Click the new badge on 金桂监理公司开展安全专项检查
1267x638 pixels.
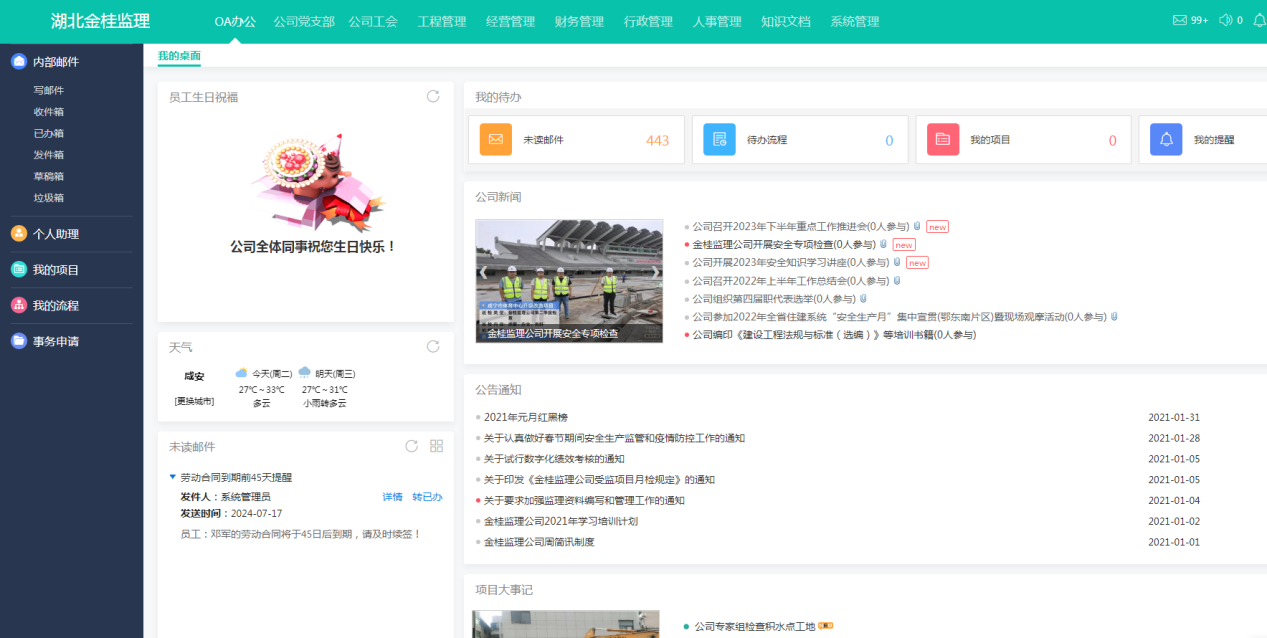[903, 245]
